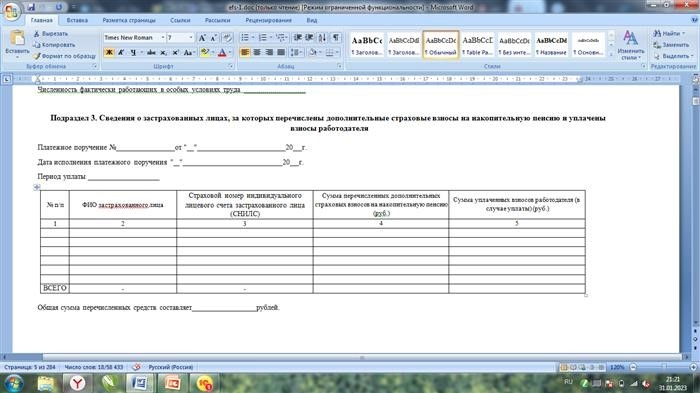
Task: Open Разметка страницы tab
Action: pyautogui.click(x=129, y=20)
